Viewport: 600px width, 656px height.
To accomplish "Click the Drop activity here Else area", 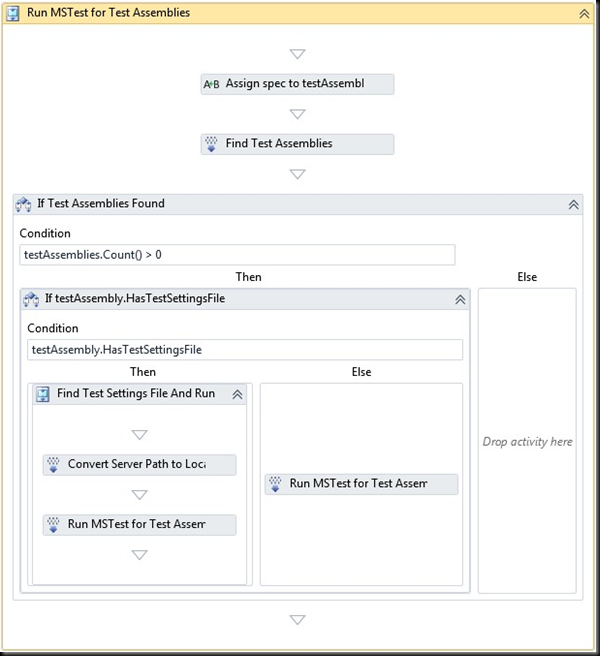I will [x=527, y=441].
